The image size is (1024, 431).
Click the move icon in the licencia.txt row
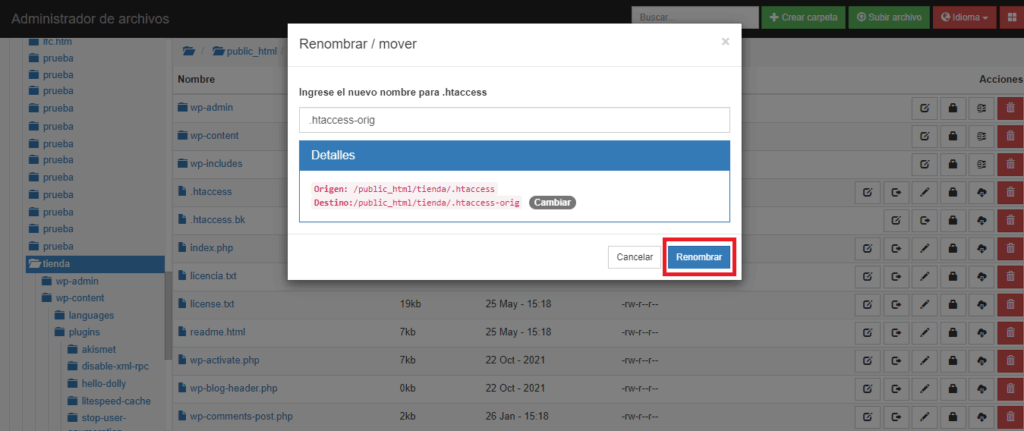click(896, 276)
